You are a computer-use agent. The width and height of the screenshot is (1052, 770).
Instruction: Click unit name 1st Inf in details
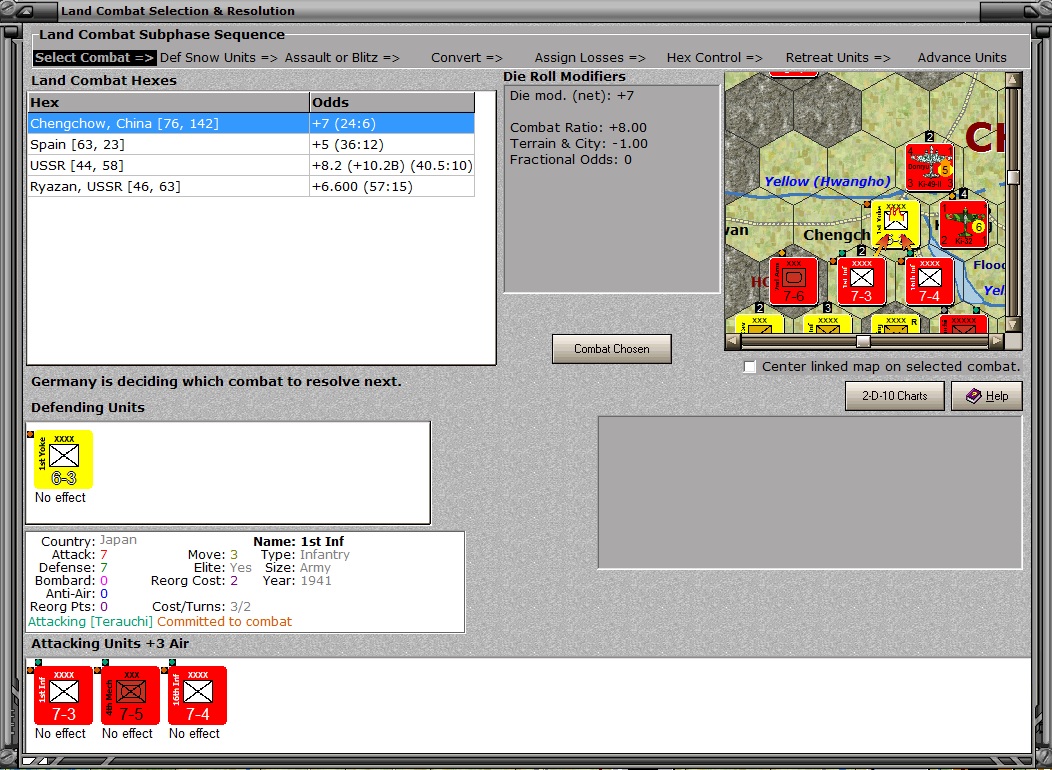[x=322, y=541]
